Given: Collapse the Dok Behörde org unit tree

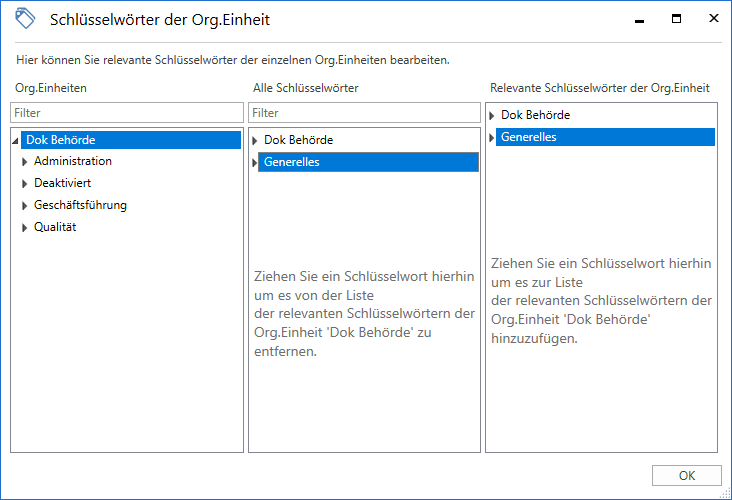Looking at the screenshot, I should pyautogui.click(x=17, y=141).
